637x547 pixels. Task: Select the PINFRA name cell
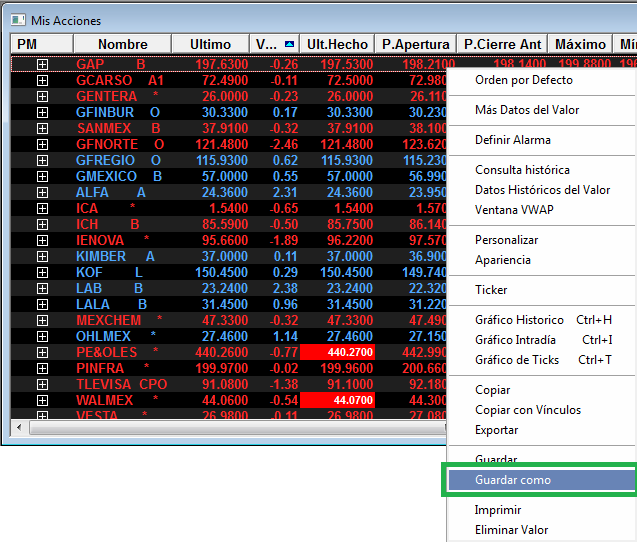tap(113, 369)
